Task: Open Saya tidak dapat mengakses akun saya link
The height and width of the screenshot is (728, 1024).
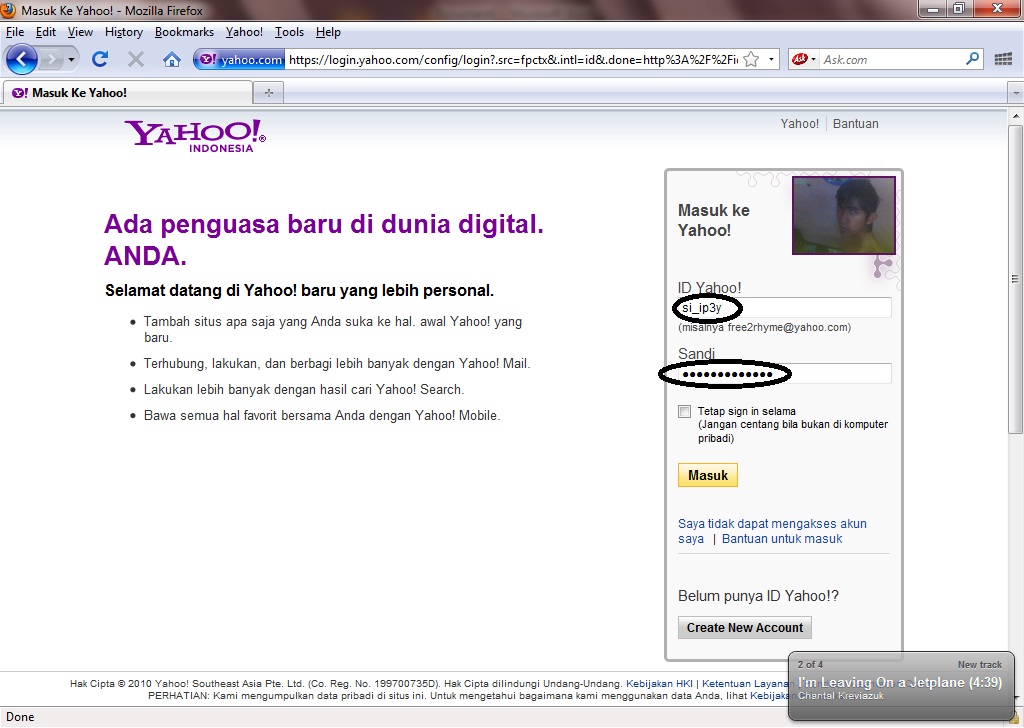Action: pos(772,531)
